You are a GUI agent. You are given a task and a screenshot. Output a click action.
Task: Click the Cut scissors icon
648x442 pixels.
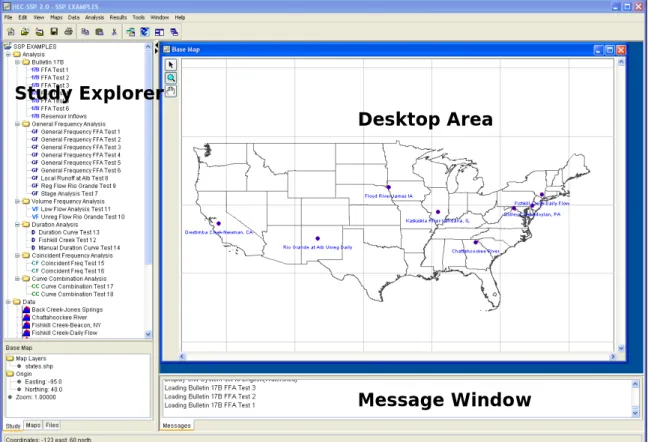(x=114, y=32)
